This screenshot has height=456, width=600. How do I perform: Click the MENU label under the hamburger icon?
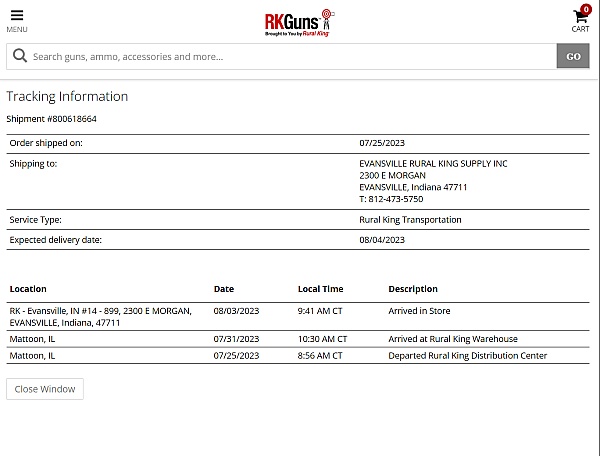tap(17, 30)
